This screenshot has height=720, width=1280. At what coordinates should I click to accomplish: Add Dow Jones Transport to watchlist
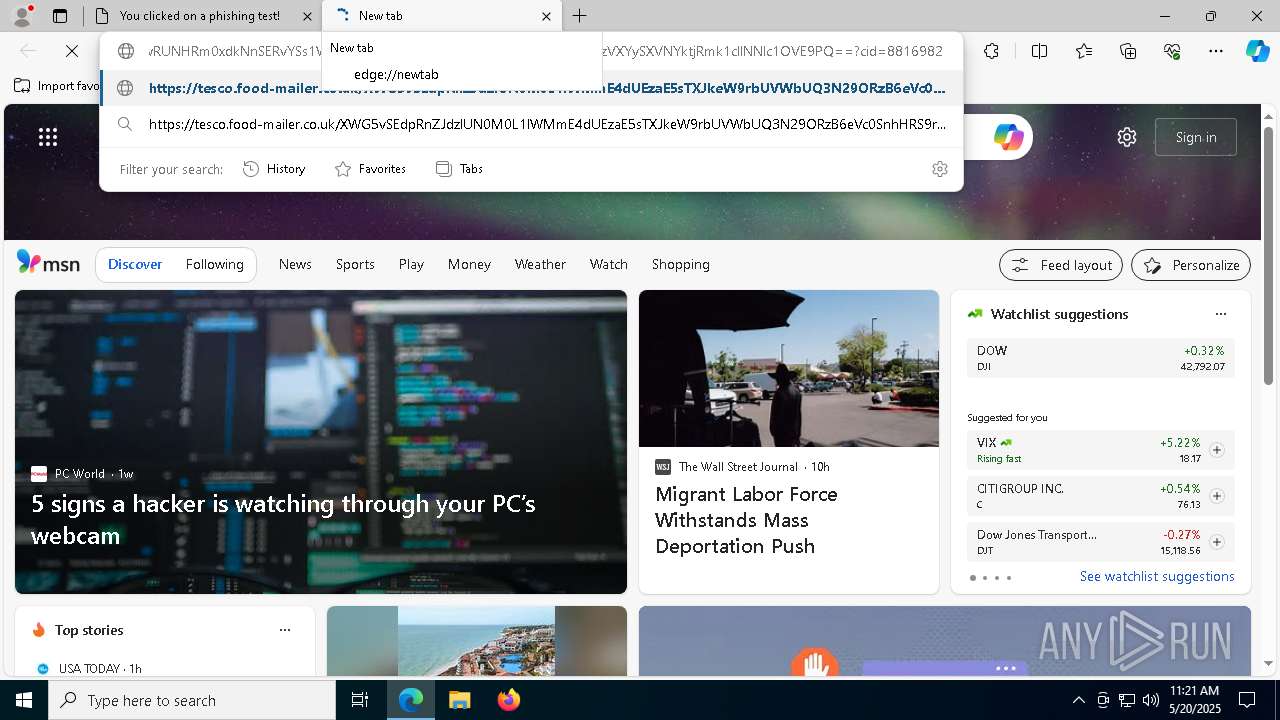(1216, 542)
